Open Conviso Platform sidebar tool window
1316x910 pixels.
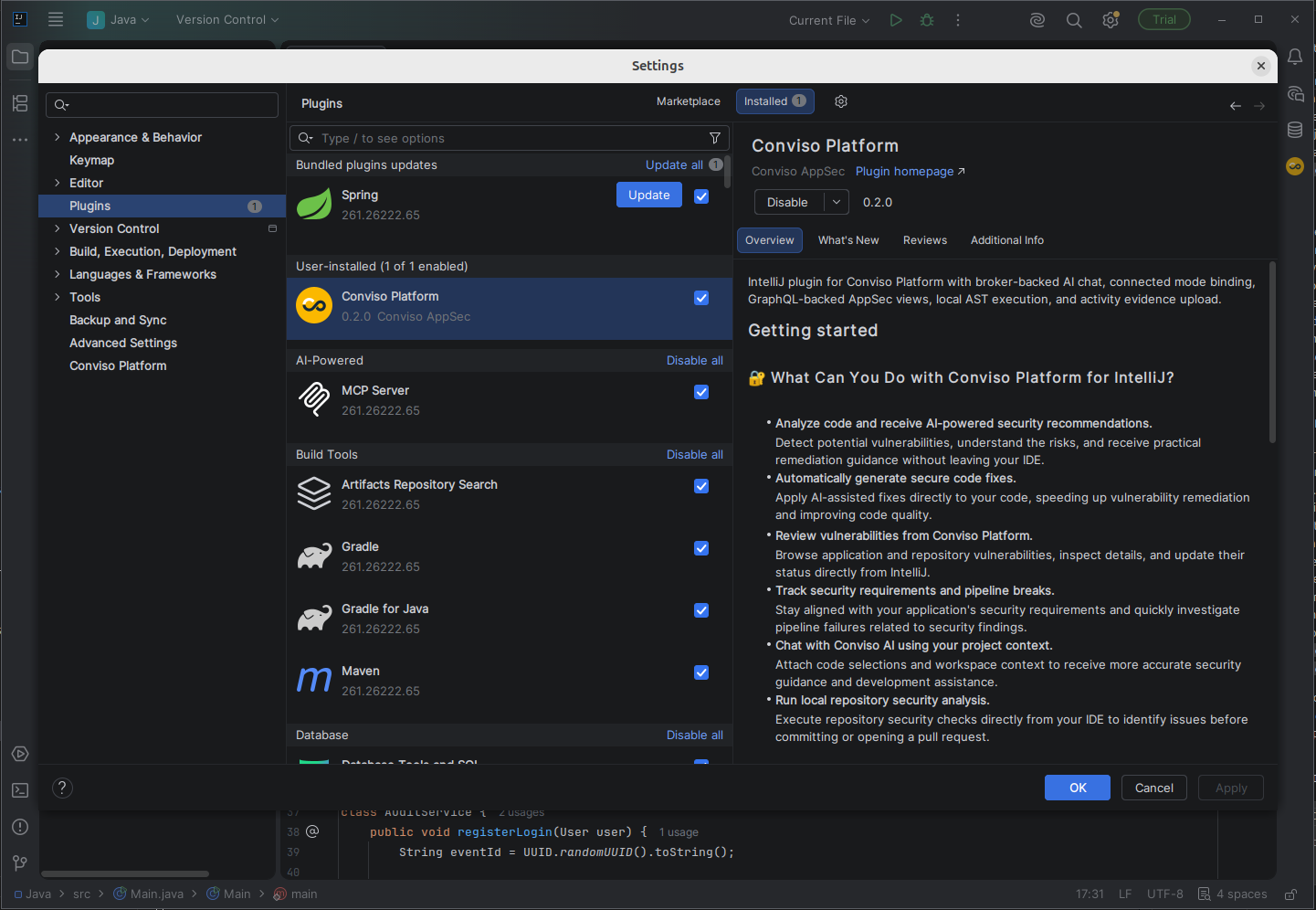click(1295, 166)
